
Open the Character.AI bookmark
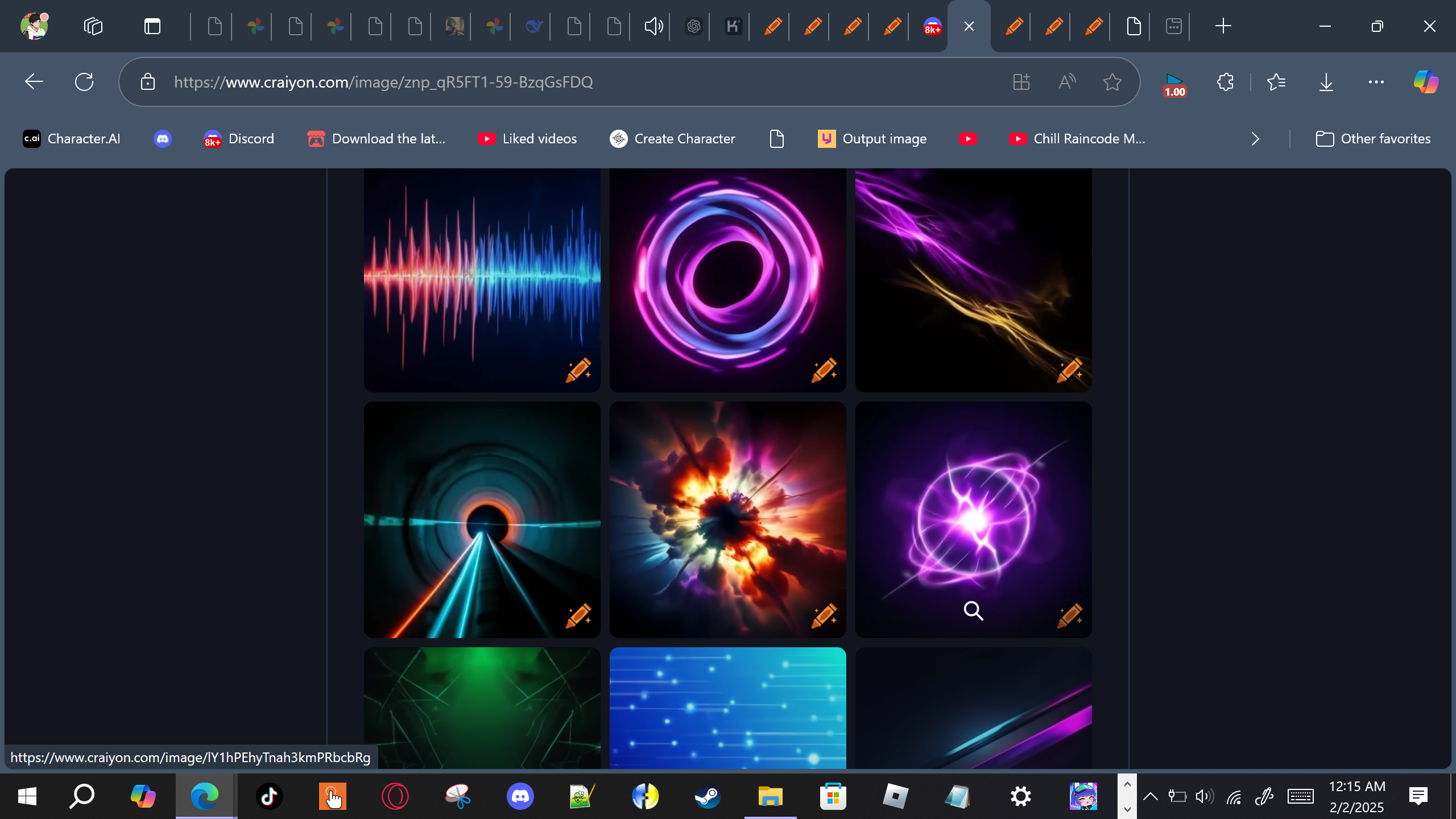click(x=72, y=139)
